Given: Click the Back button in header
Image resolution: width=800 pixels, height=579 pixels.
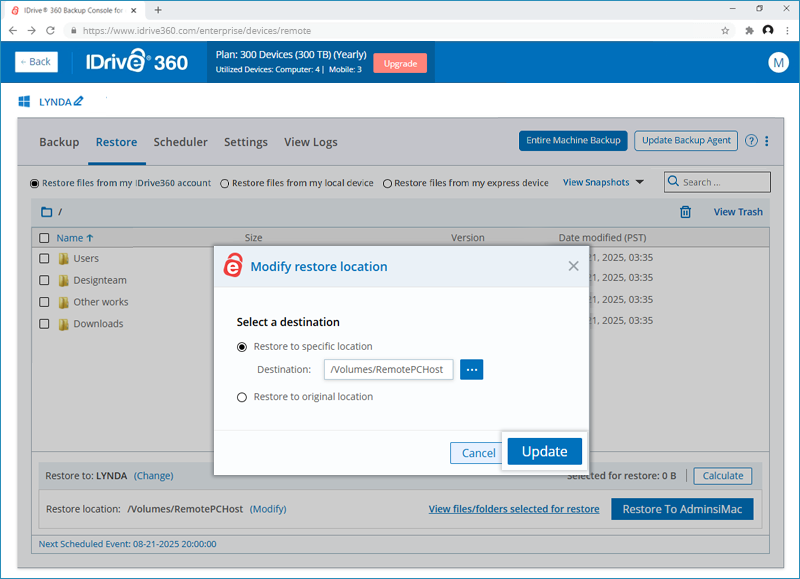Looking at the screenshot, I should [x=36, y=62].
